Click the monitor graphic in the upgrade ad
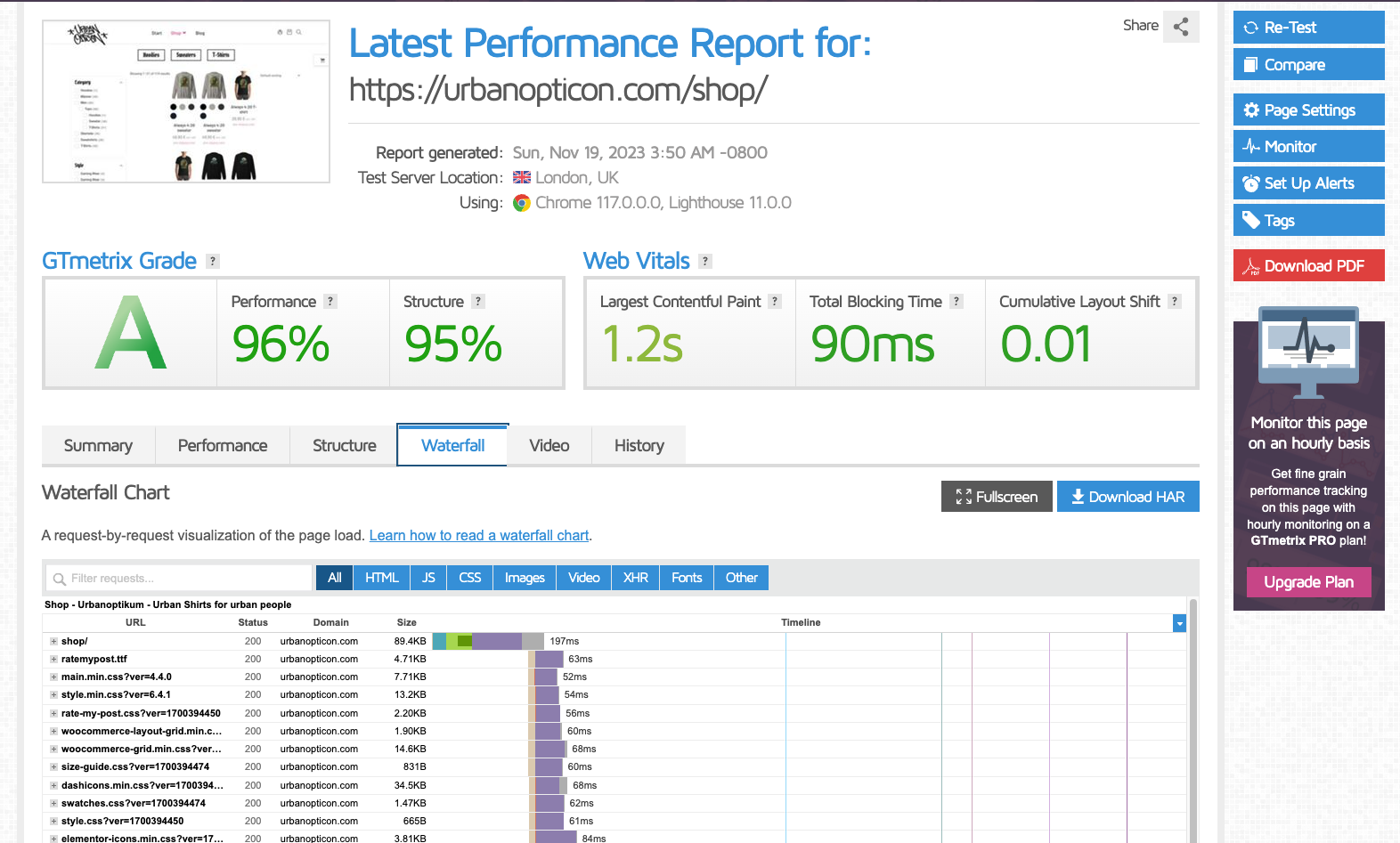1400x843 pixels. point(1308,353)
